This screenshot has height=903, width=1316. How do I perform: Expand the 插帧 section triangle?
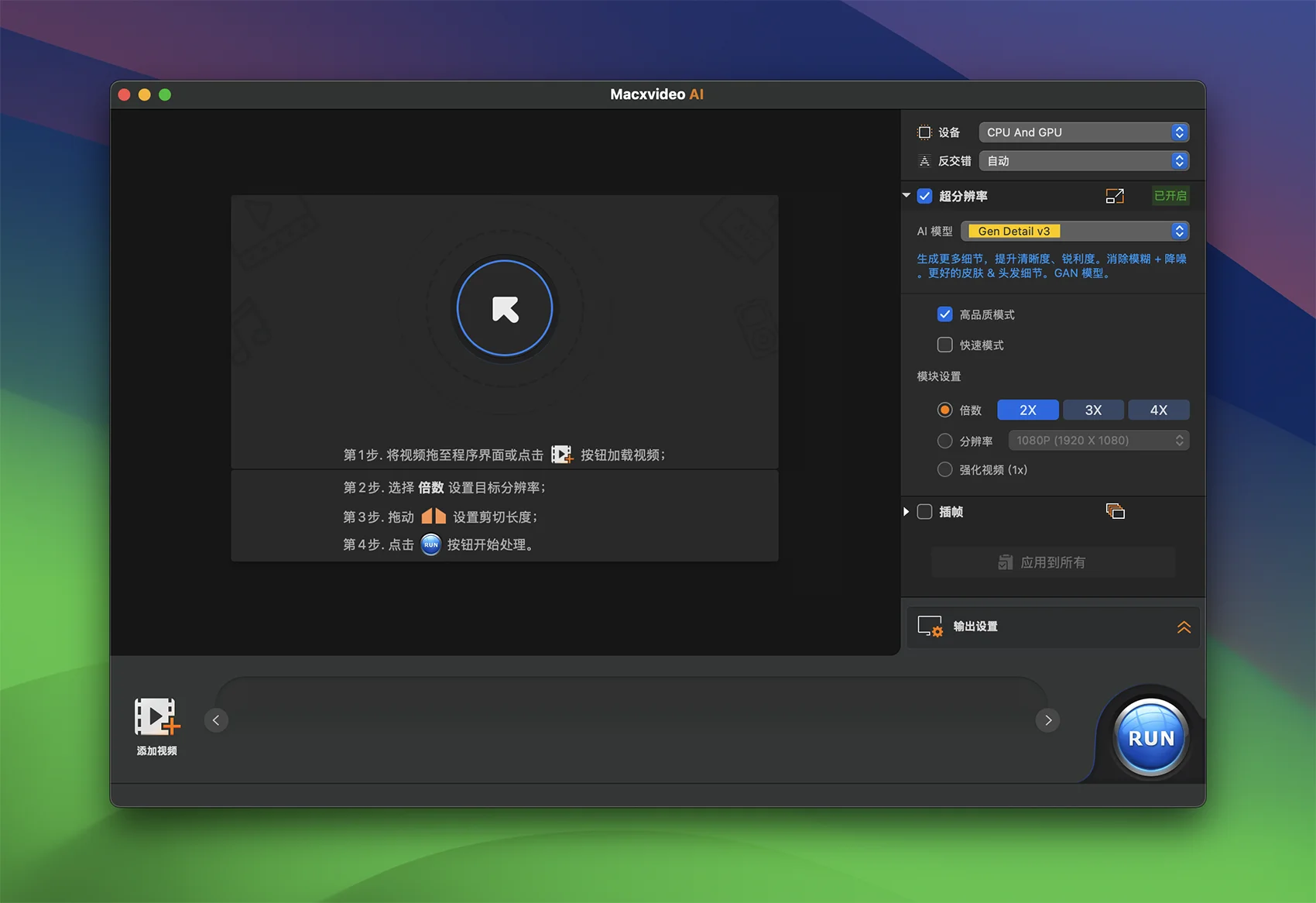(906, 511)
